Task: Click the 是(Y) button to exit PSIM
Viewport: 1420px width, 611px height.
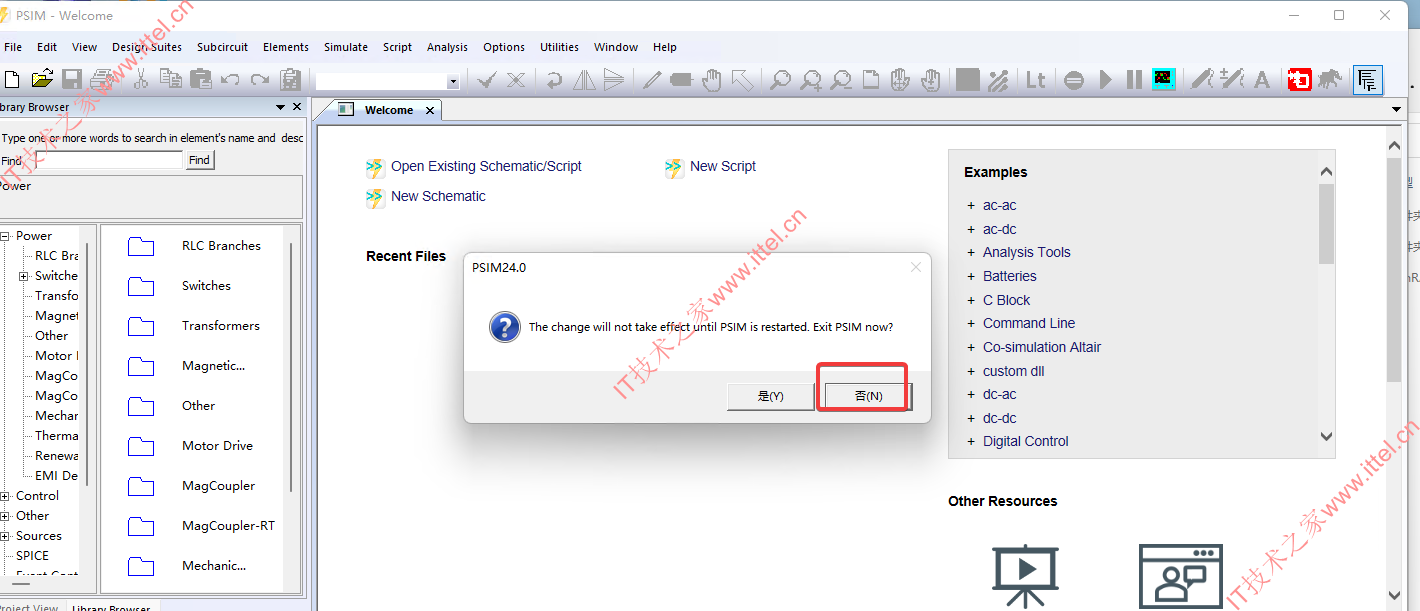Action: [770, 396]
